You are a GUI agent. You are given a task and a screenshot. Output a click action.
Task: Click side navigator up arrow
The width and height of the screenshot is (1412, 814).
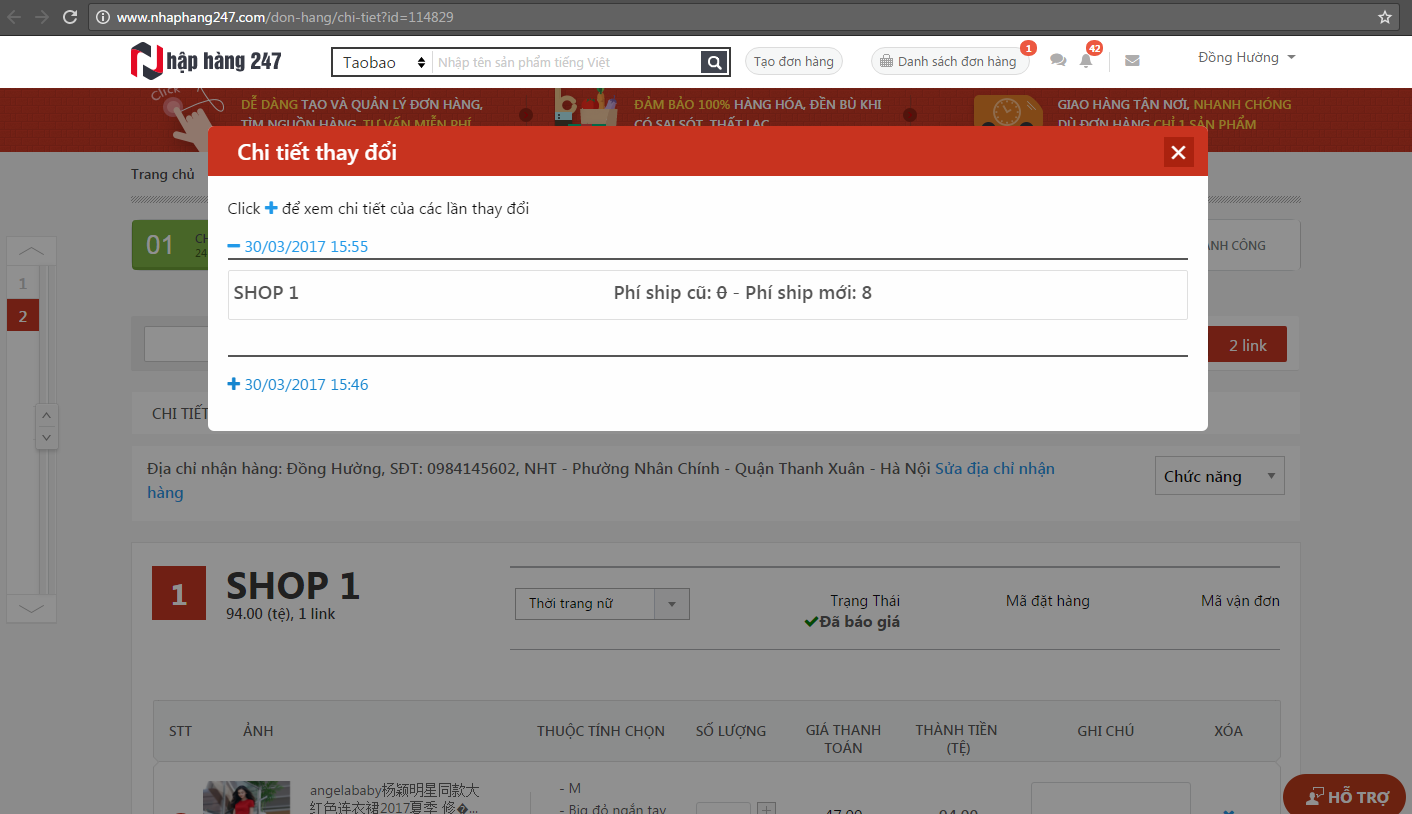coord(32,250)
